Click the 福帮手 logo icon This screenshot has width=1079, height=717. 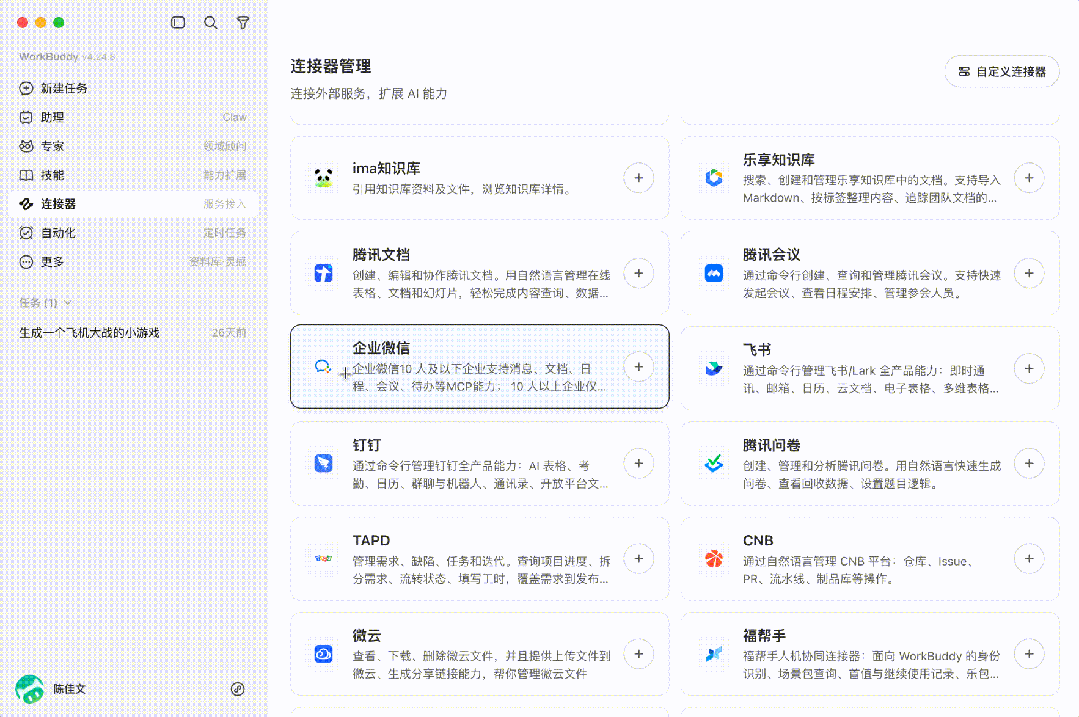[714, 654]
